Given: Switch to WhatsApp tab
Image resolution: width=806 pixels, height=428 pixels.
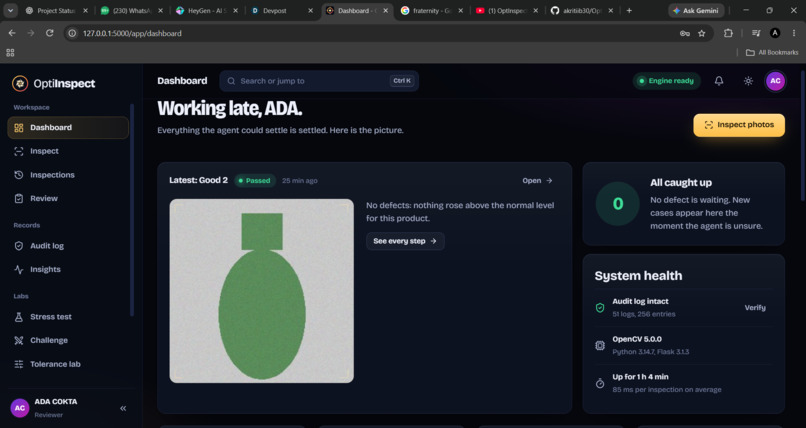Looking at the screenshot, I should (131, 10).
